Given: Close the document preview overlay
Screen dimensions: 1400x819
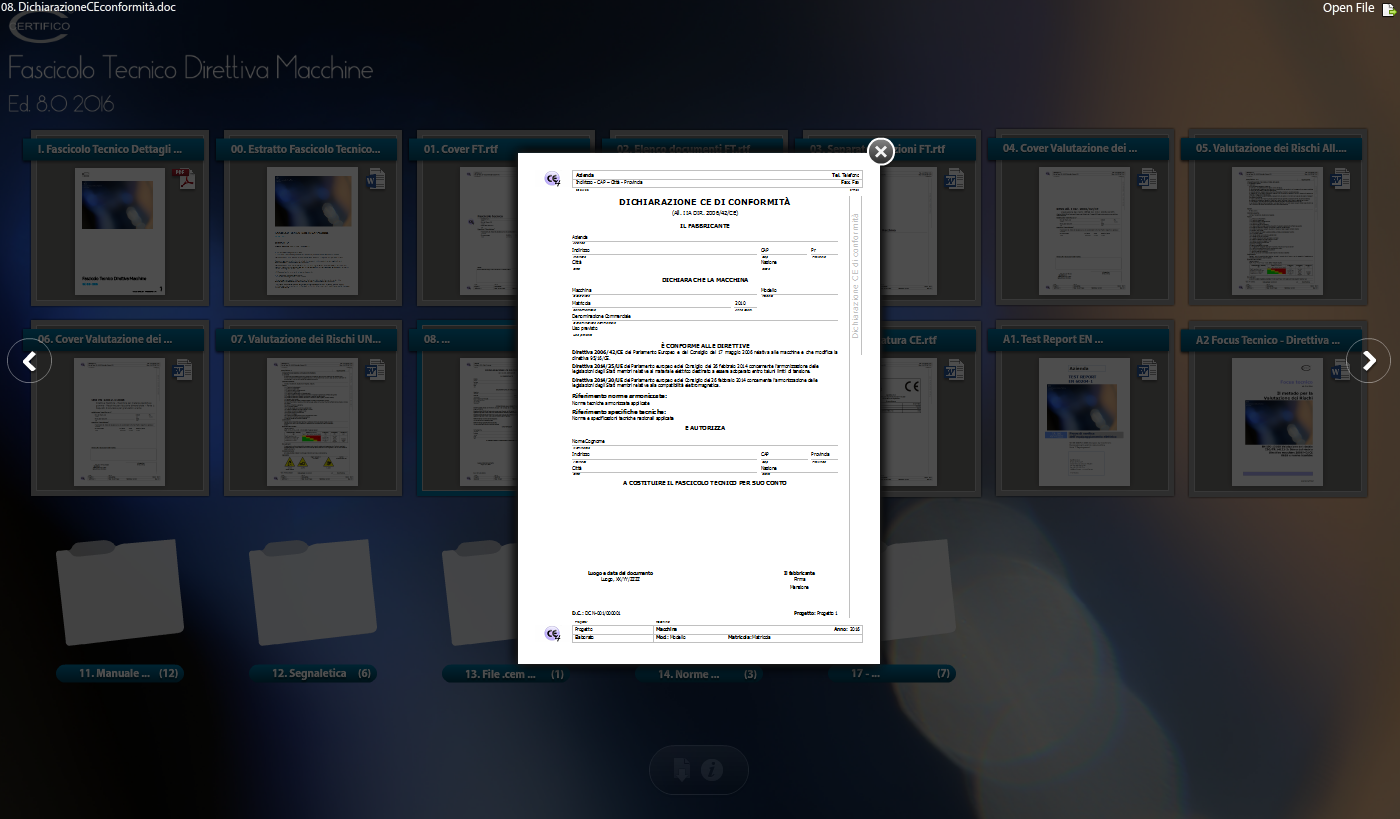Looking at the screenshot, I should coord(880,151).
